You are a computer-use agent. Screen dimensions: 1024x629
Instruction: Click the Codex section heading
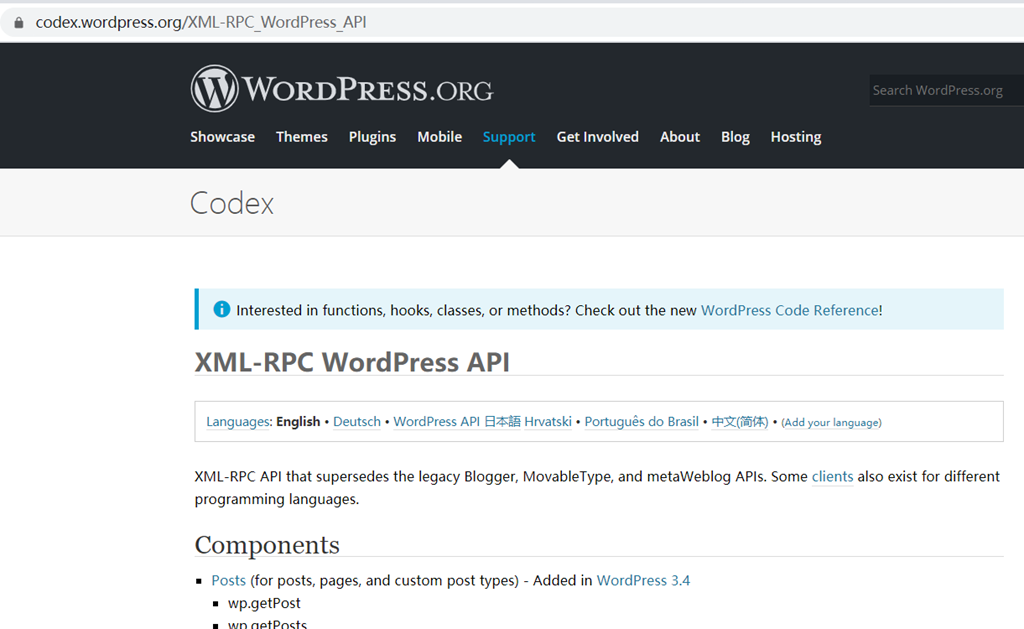[232, 203]
